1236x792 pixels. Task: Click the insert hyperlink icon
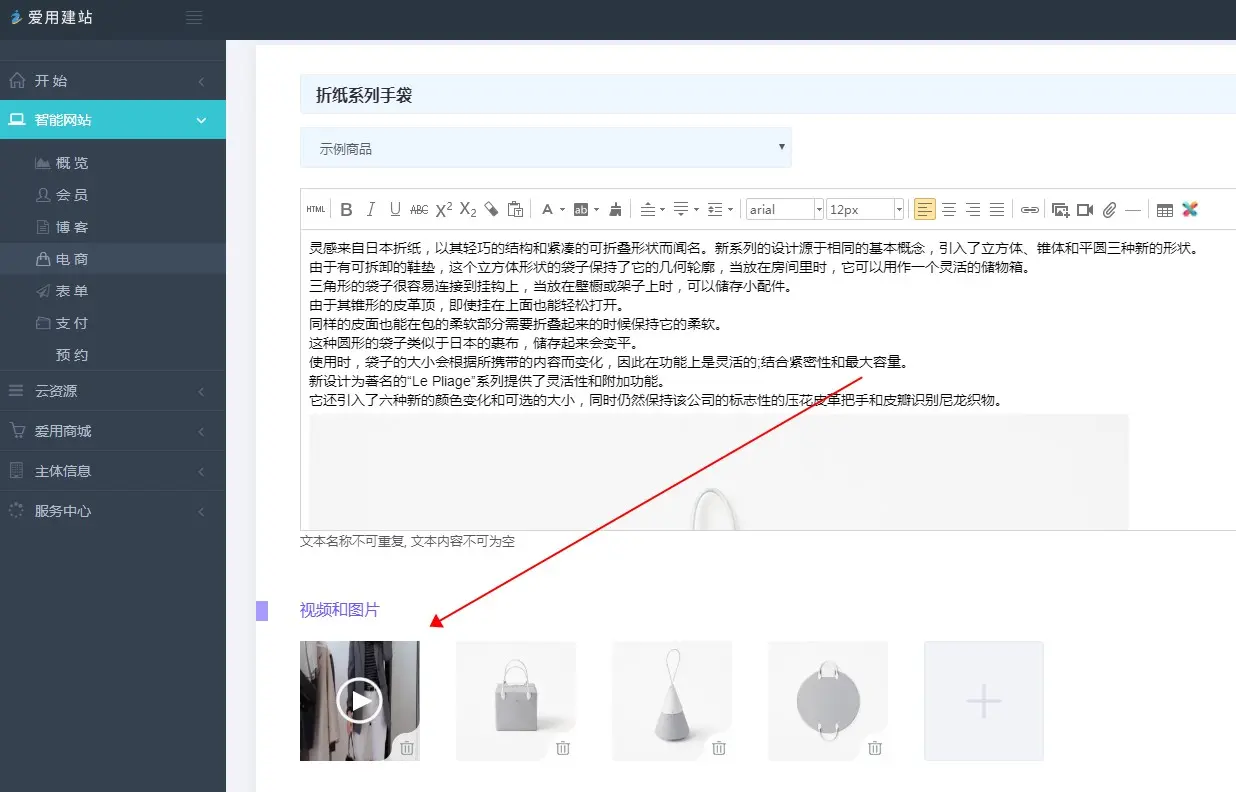point(1029,210)
